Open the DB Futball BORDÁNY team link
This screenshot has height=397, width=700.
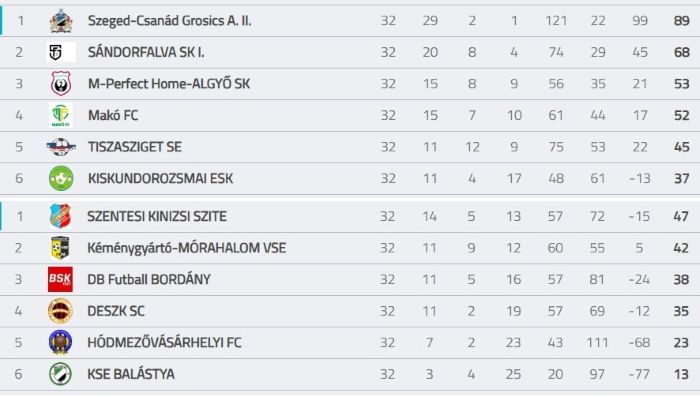click(149, 280)
